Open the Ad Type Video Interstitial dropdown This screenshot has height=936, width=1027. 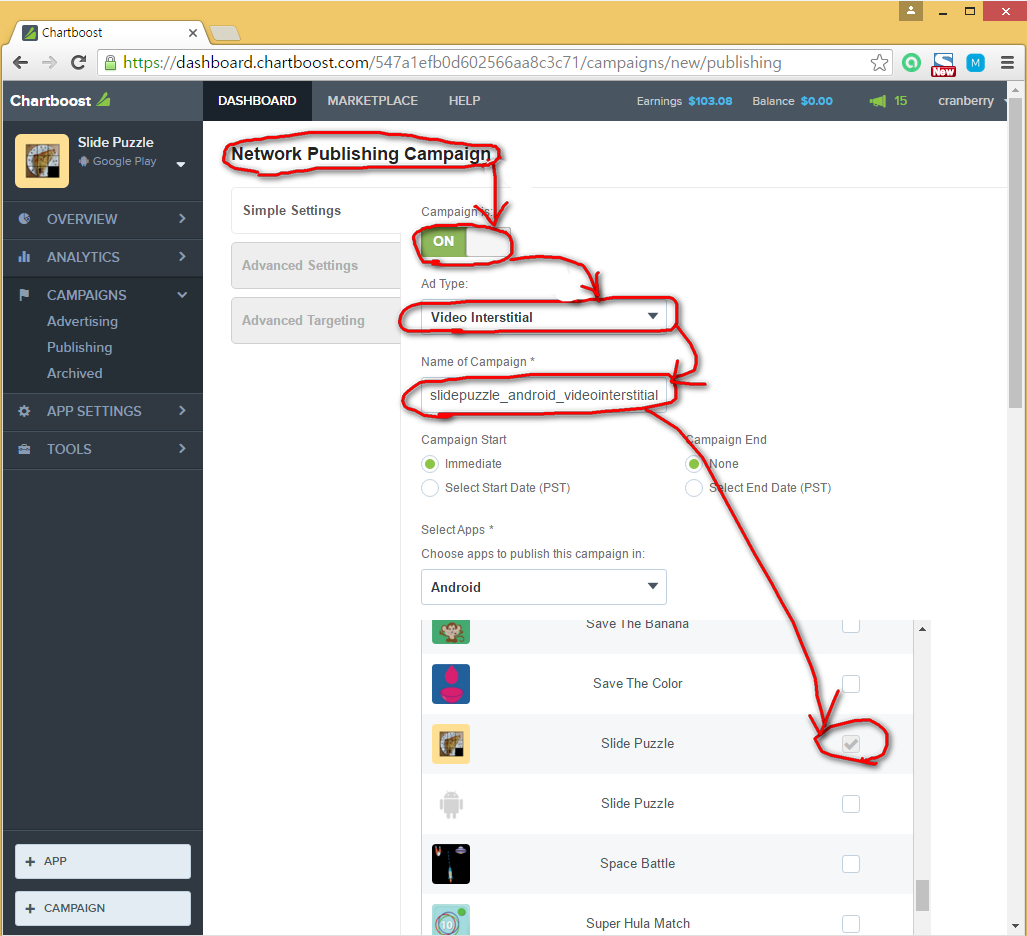[544, 317]
